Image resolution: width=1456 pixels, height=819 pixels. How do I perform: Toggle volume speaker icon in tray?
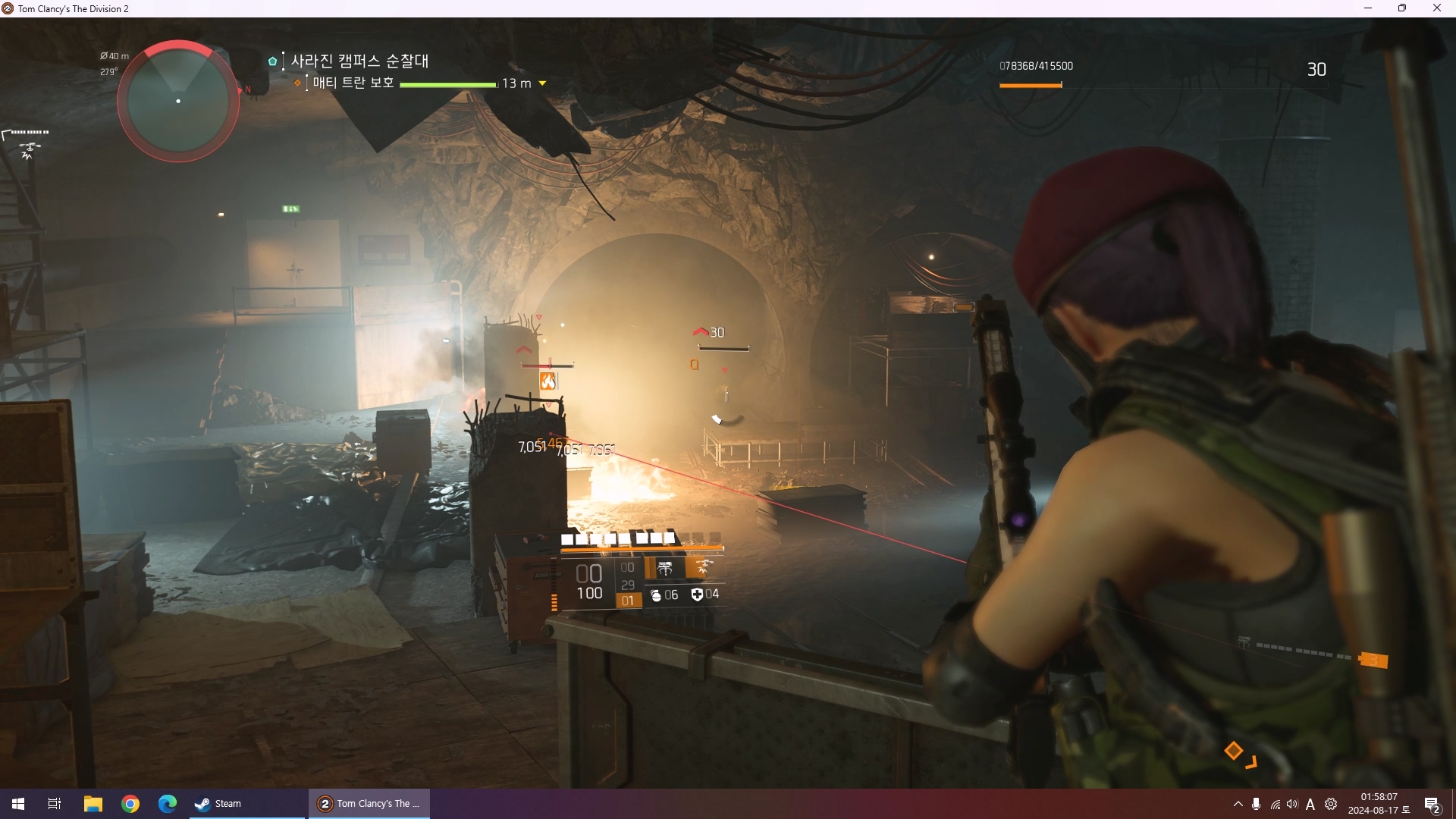click(x=1292, y=804)
